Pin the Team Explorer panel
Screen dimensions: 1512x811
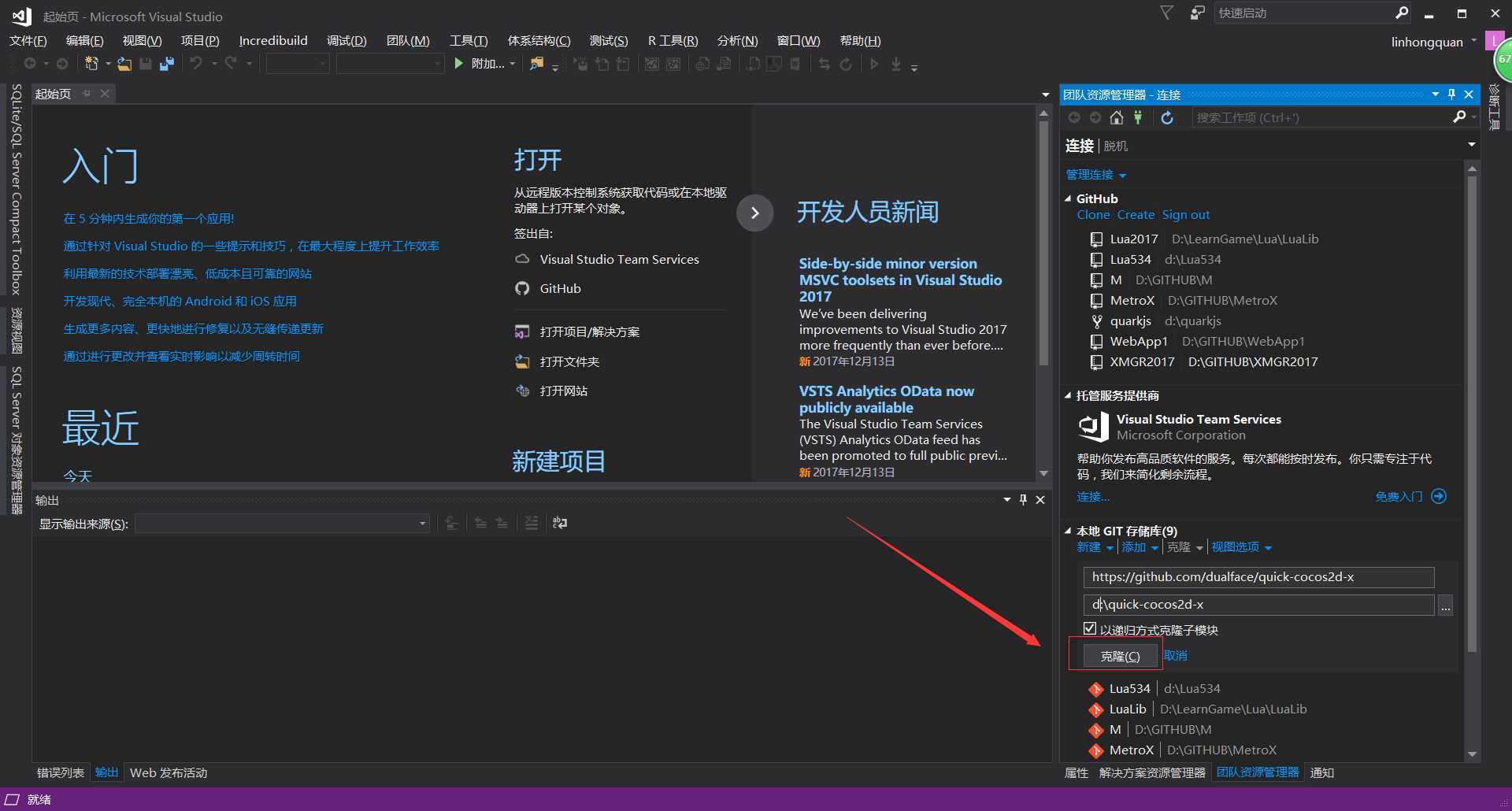pos(1452,94)
